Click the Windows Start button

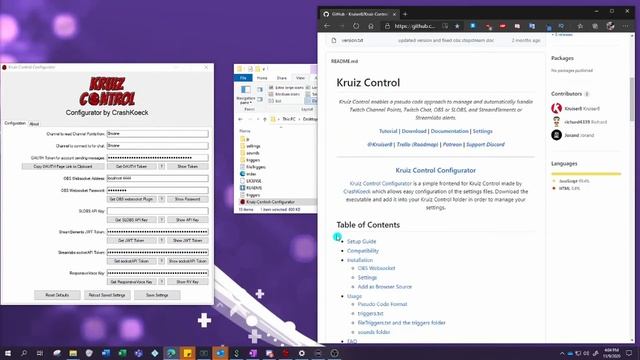[x=8, y=353]
